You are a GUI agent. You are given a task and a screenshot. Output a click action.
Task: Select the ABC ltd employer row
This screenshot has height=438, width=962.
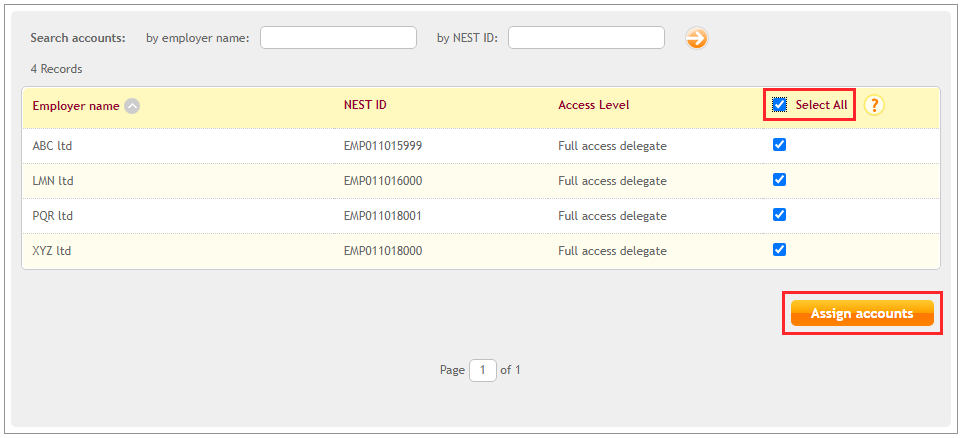coord(481,146)
